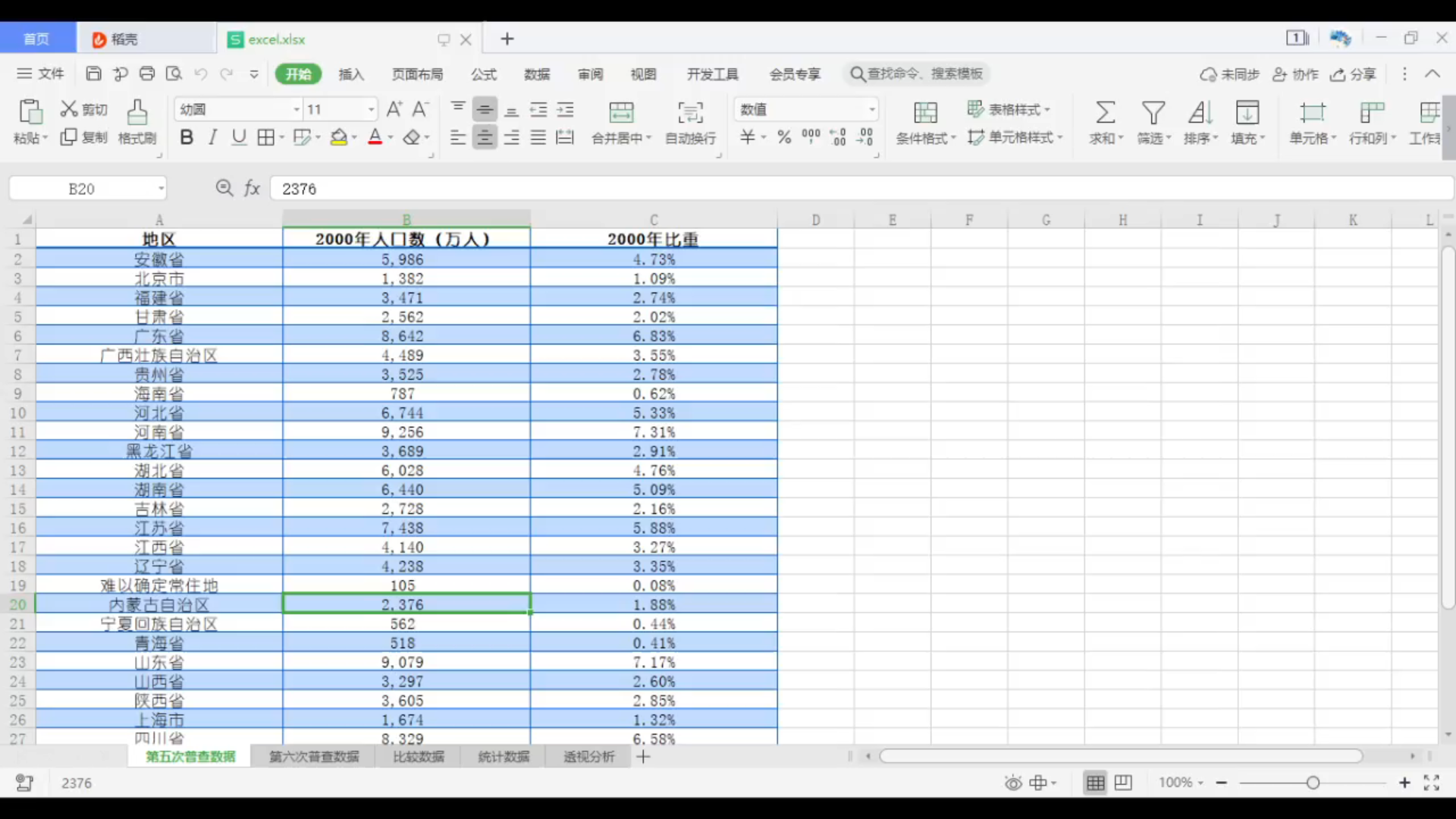Switch to the 数据 ribbon tab
The width and height of the screenshot is (1456, 819).
(537, 74)
